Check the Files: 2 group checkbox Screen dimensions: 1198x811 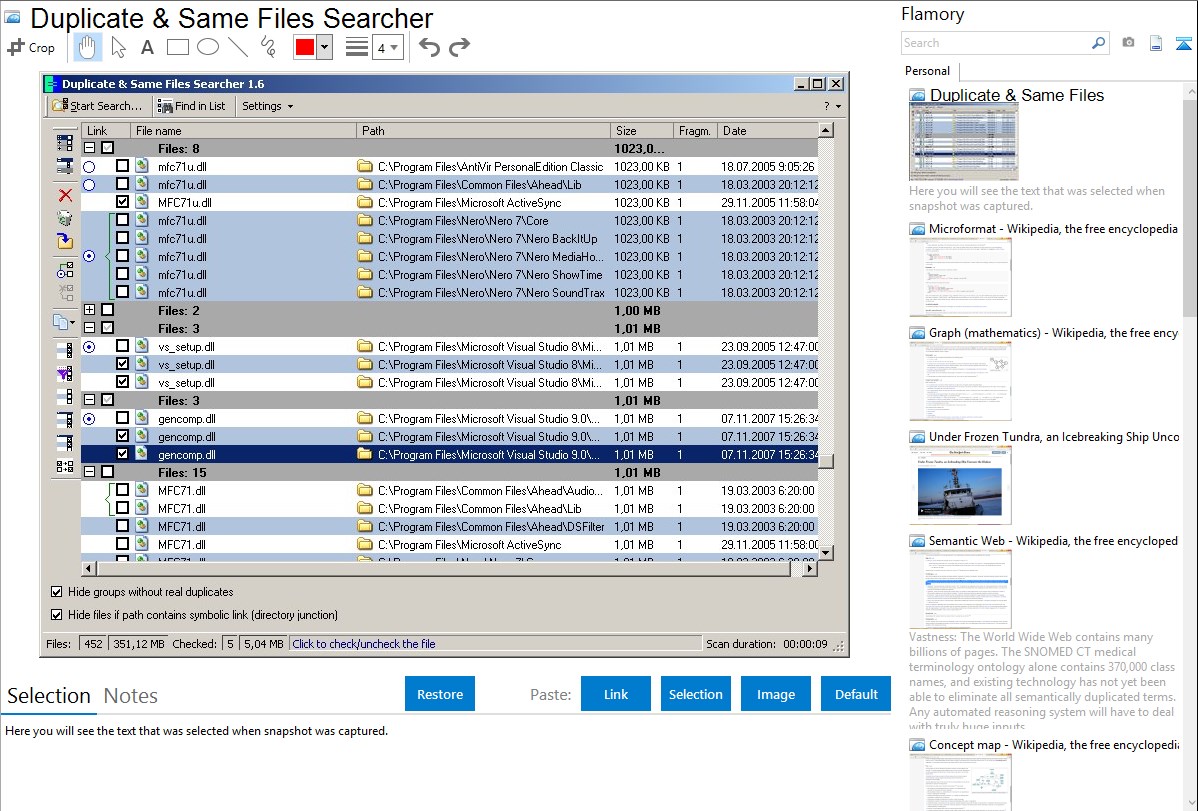click(x=108, y=310)
